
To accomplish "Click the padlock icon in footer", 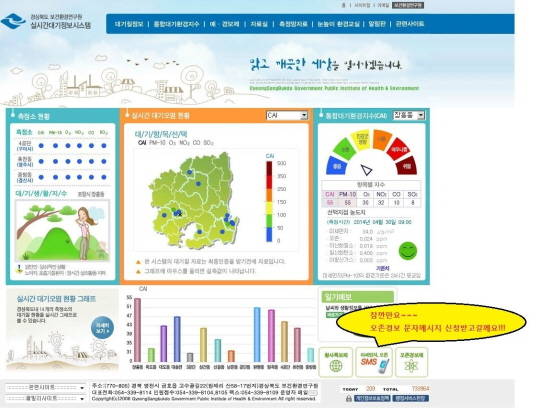I will (349, 398).
